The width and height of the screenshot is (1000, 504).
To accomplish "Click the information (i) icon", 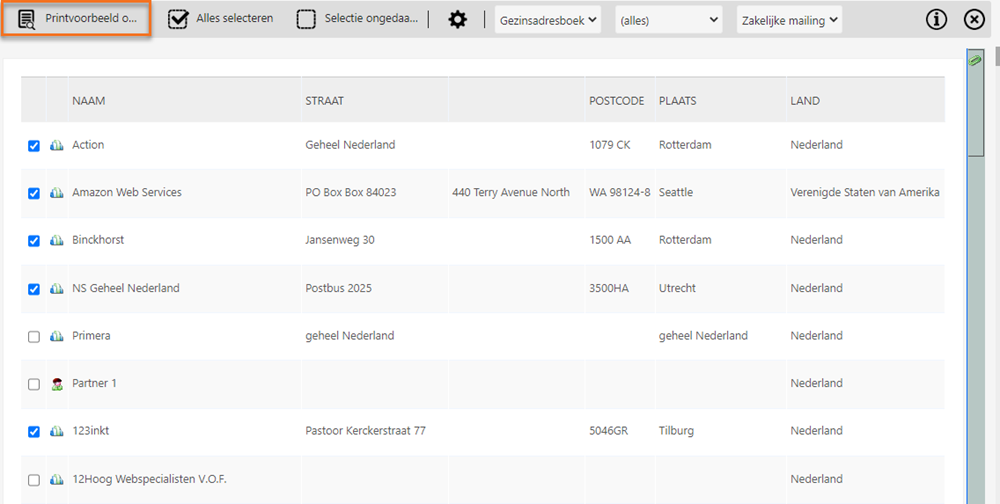I will click(x=936, y=20).
